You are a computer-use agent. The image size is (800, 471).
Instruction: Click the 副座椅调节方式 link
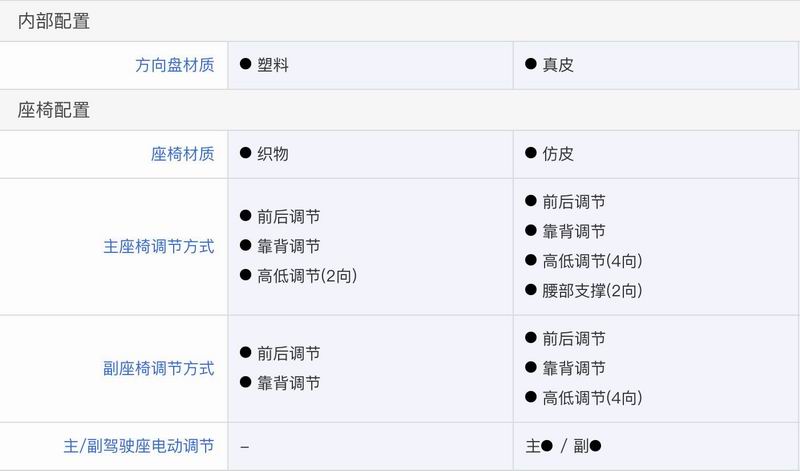pos(159,368)
